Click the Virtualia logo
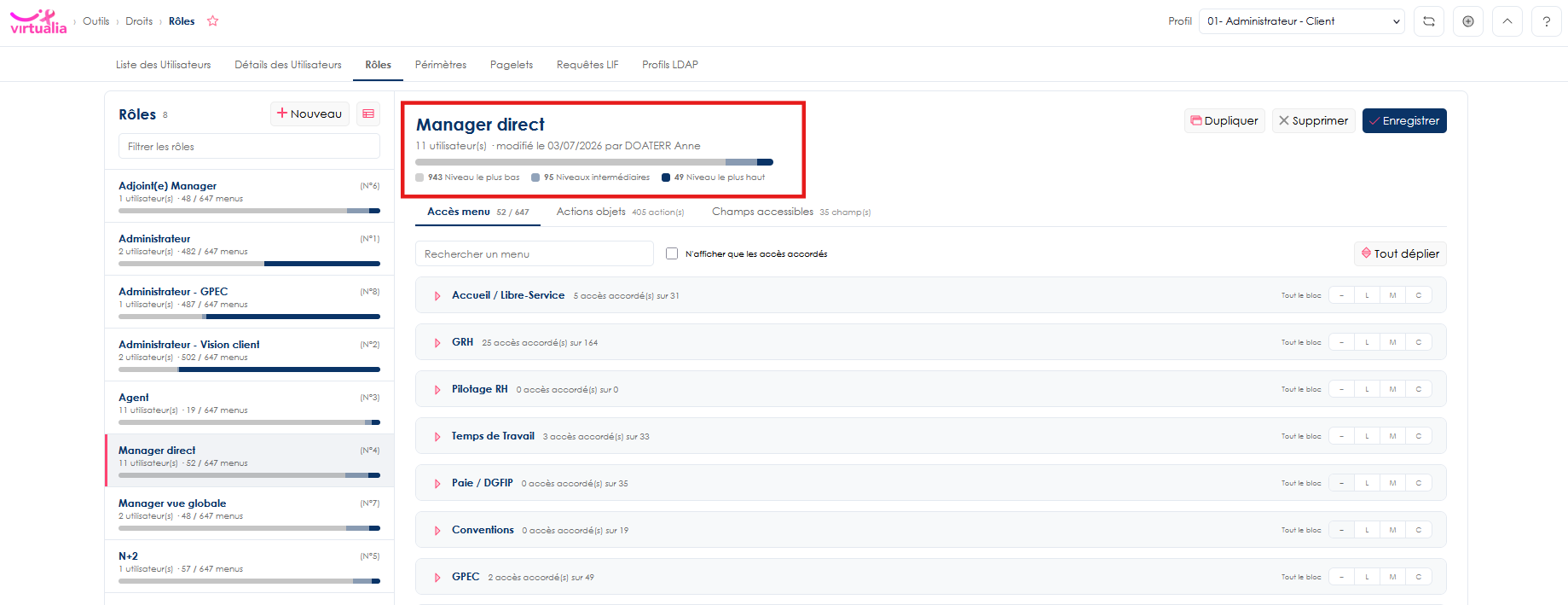The image size is (1568, 605). pos(38,21)
